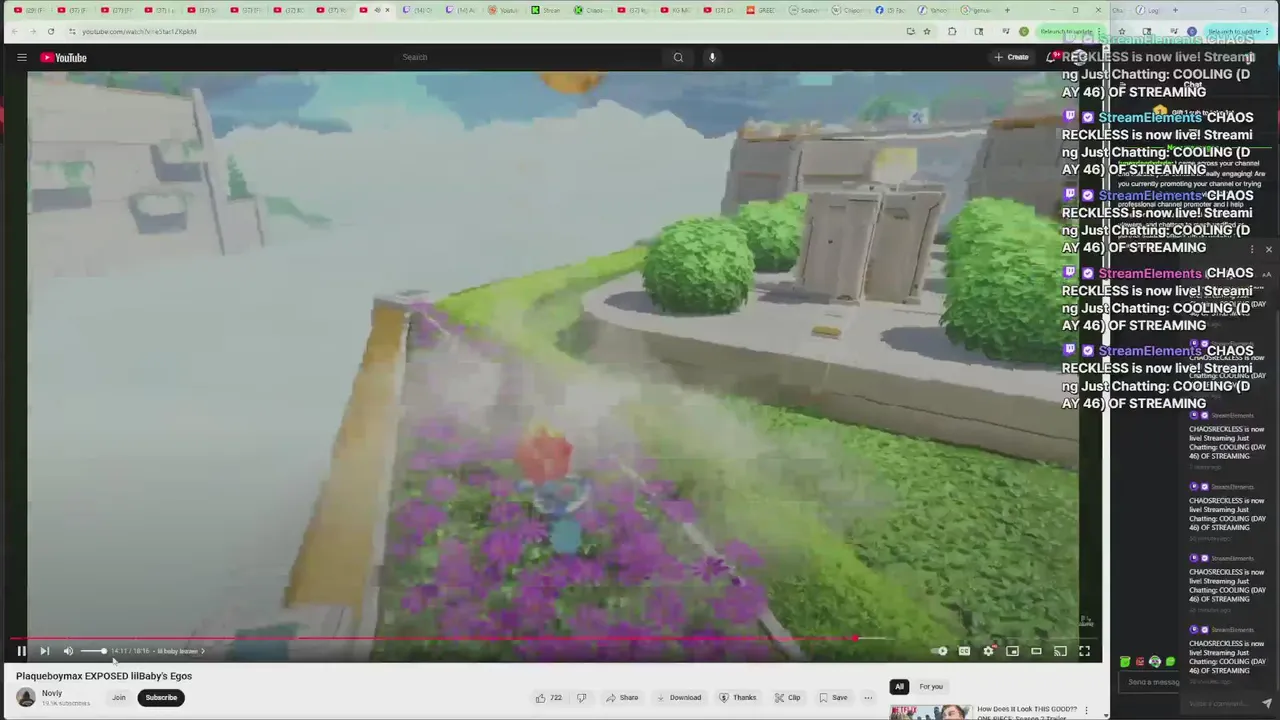Screen dimensions: 1280x720
Task: Open the player settings gear
Action: (988, 651)
